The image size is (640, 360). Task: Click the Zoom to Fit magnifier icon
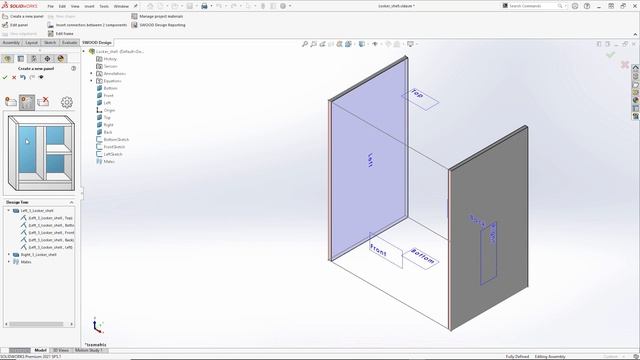point(304,44)
